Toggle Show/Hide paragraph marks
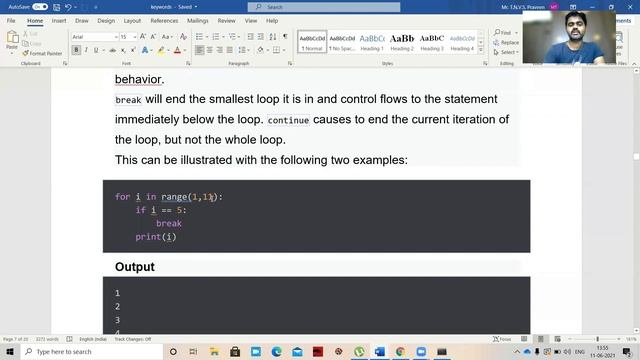Screen dimensions: 640x360 285,37
